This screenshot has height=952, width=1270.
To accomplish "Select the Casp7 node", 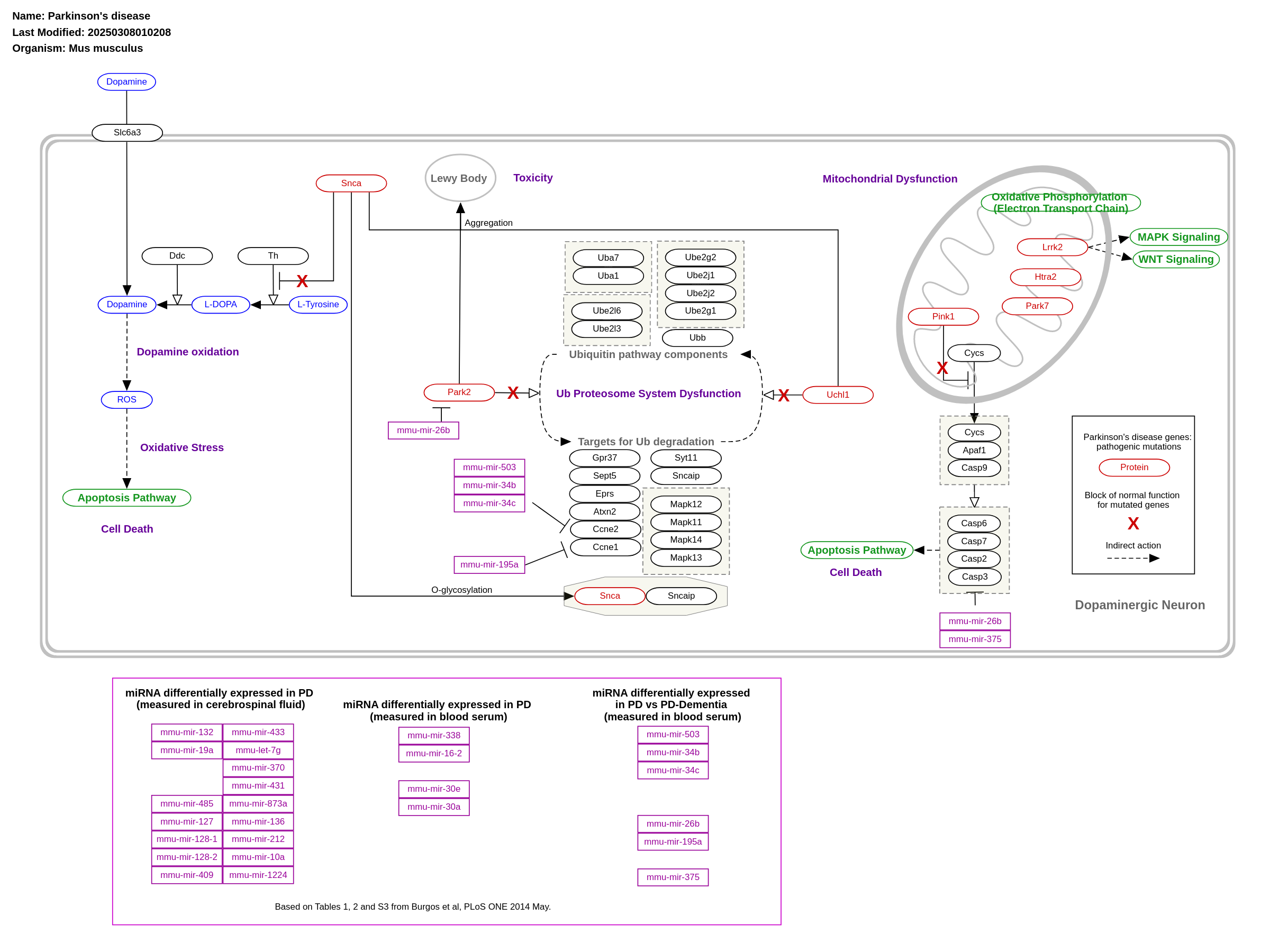I will pyautogui.click(x=974, y=541).
